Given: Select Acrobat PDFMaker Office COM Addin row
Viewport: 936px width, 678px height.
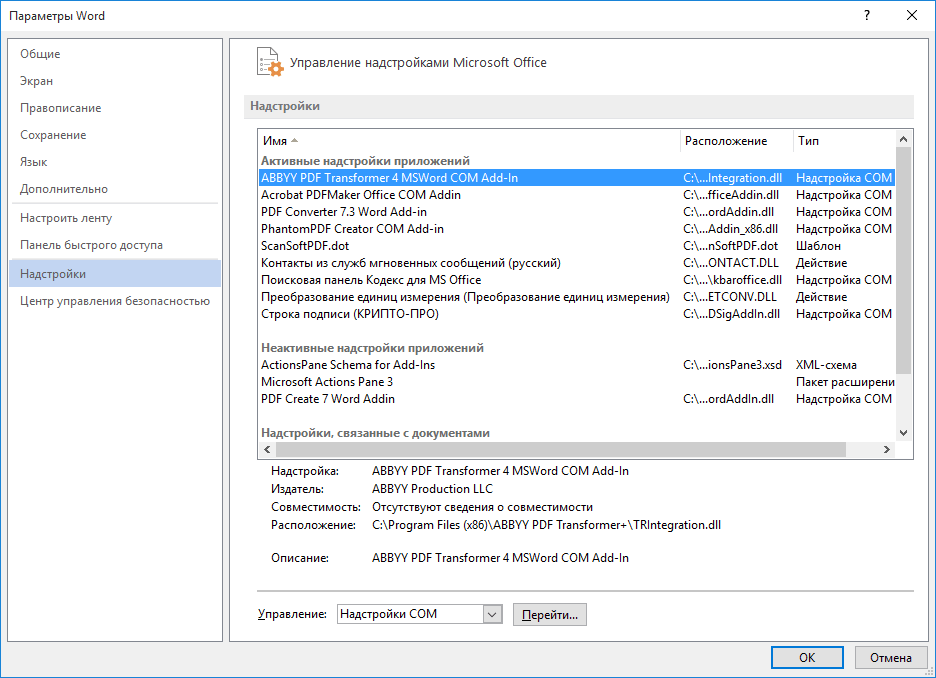Looking at the screenshot, I should 577,195.
